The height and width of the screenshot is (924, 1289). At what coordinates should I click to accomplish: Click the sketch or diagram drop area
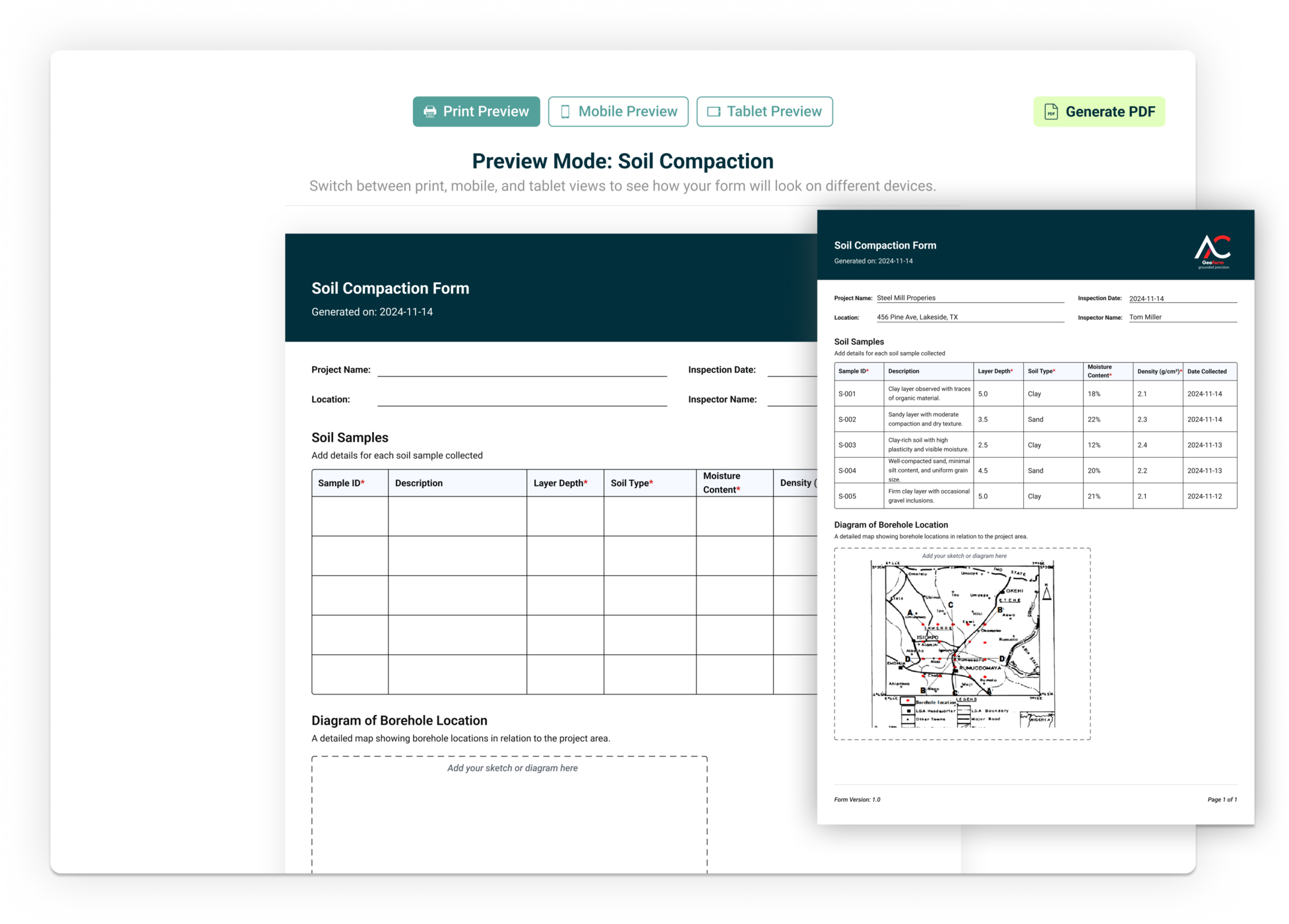pos(509,815)
